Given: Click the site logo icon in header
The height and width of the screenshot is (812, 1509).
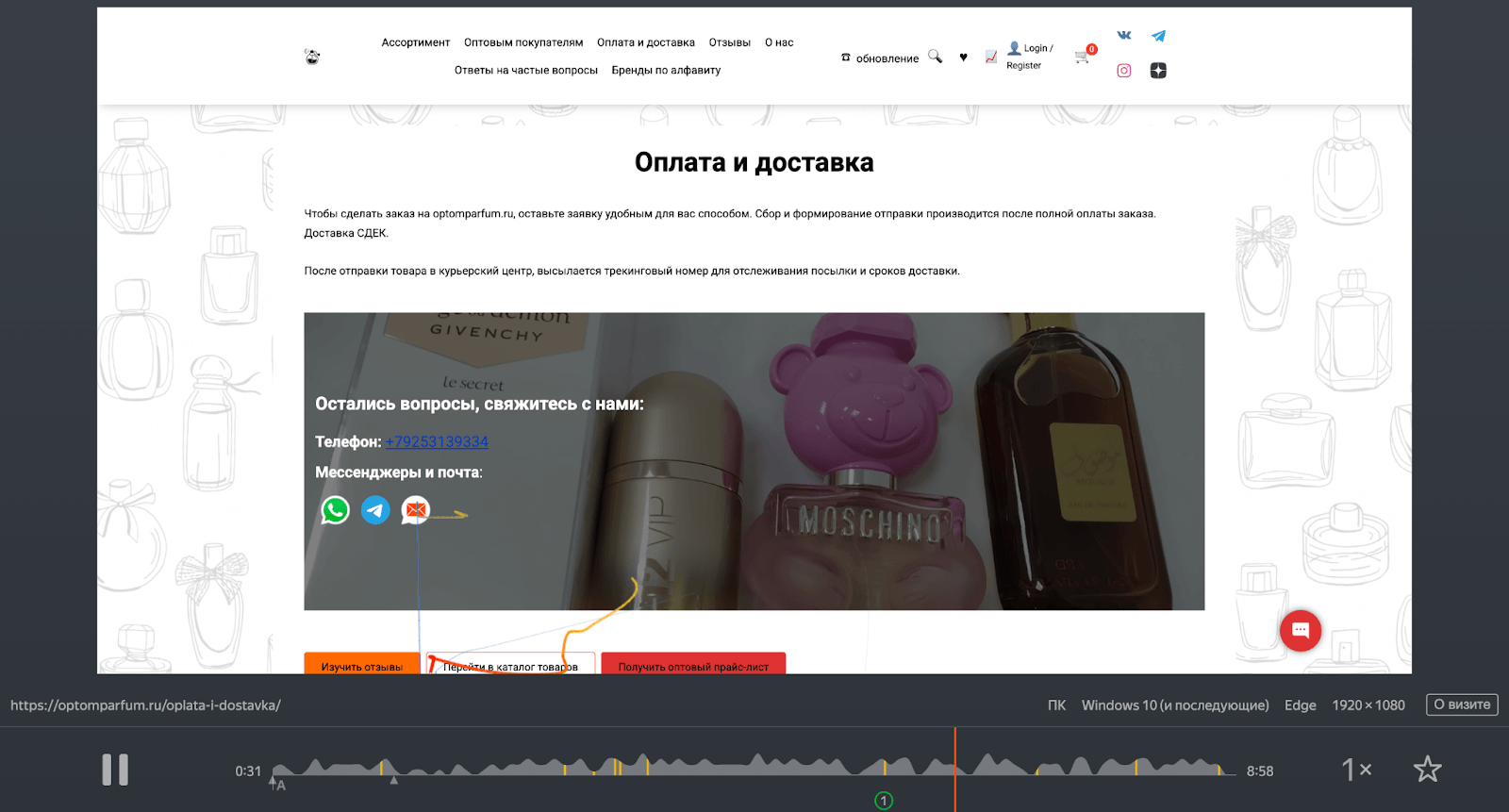Looking at the screenshot, I should tap(312, 57).
